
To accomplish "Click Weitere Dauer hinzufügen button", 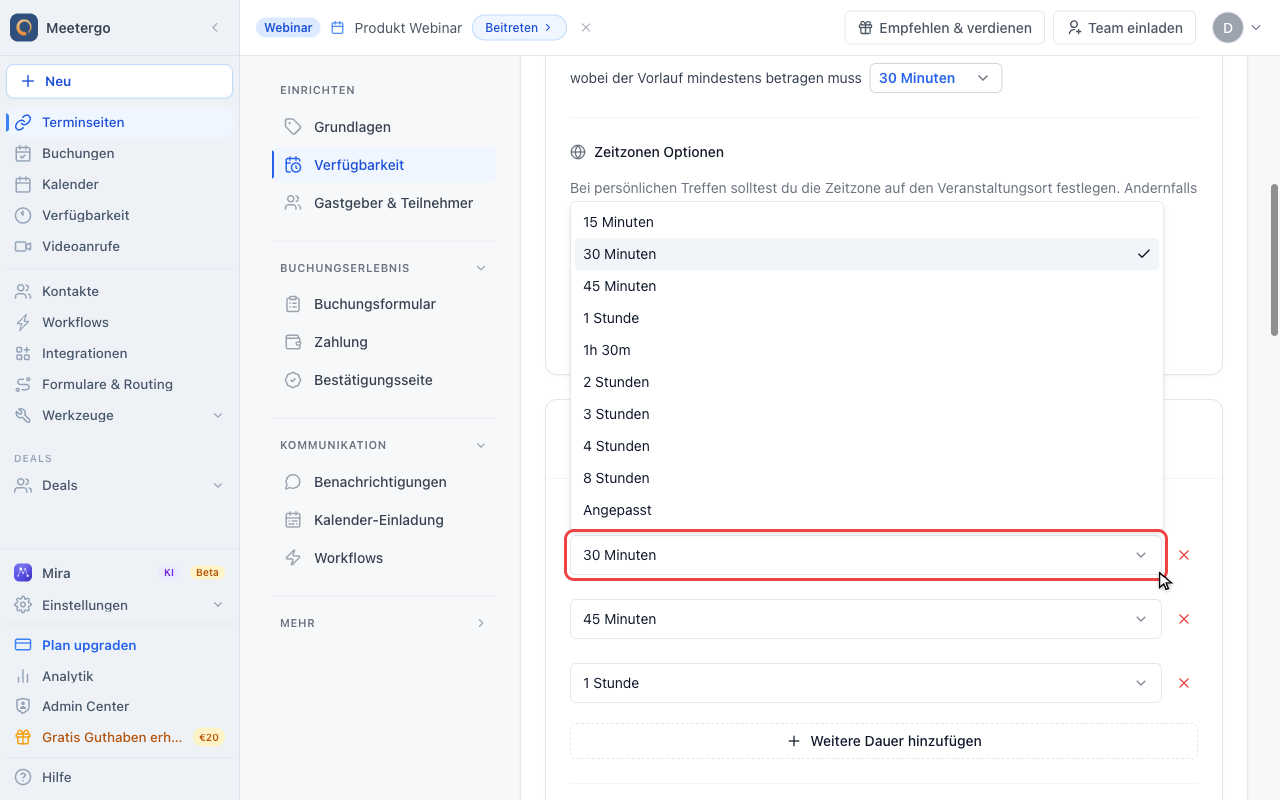I will (x=884, y=741).
